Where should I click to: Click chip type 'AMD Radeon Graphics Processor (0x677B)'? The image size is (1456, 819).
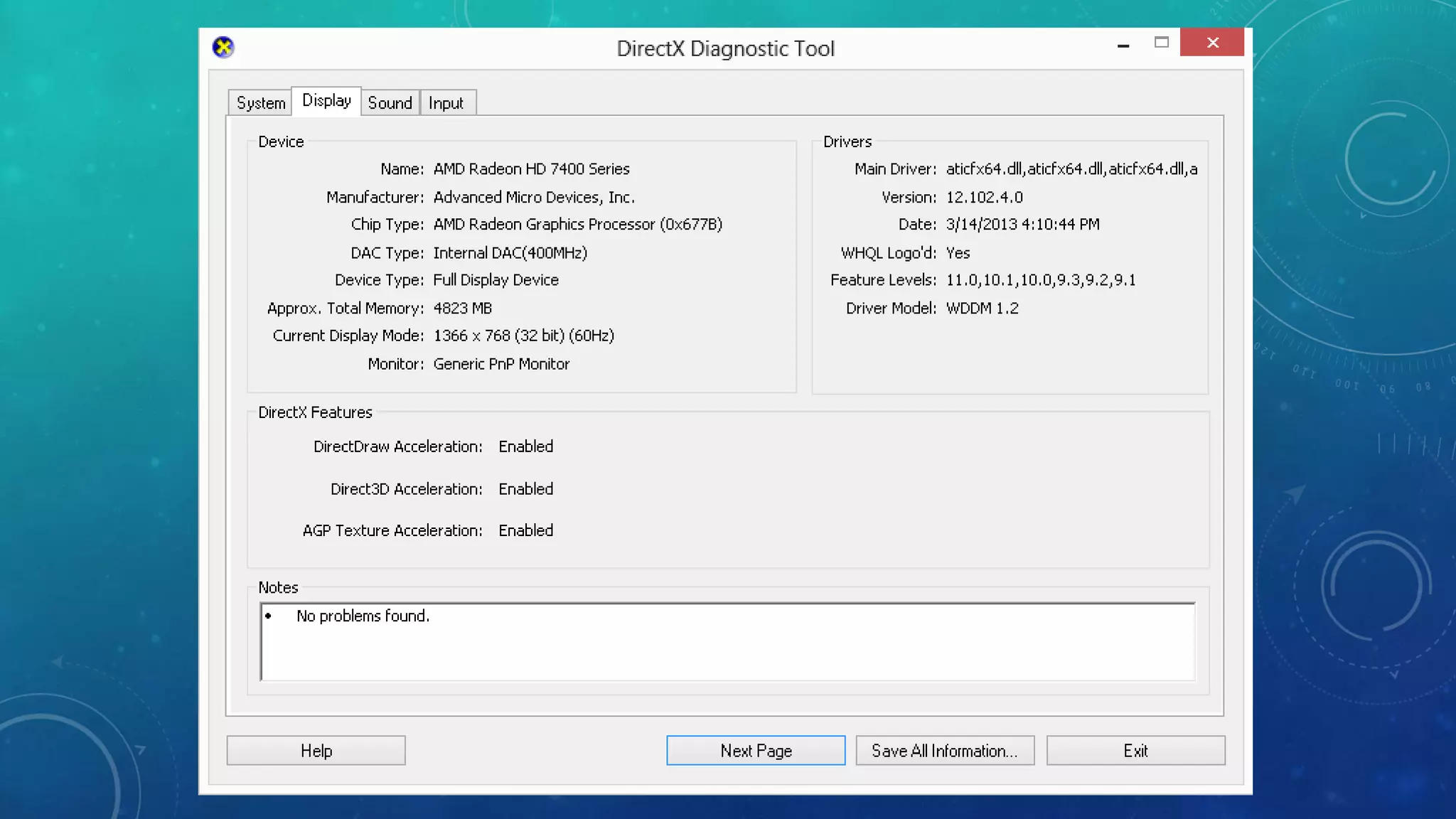pyautogui.click(x=578, y=225)
